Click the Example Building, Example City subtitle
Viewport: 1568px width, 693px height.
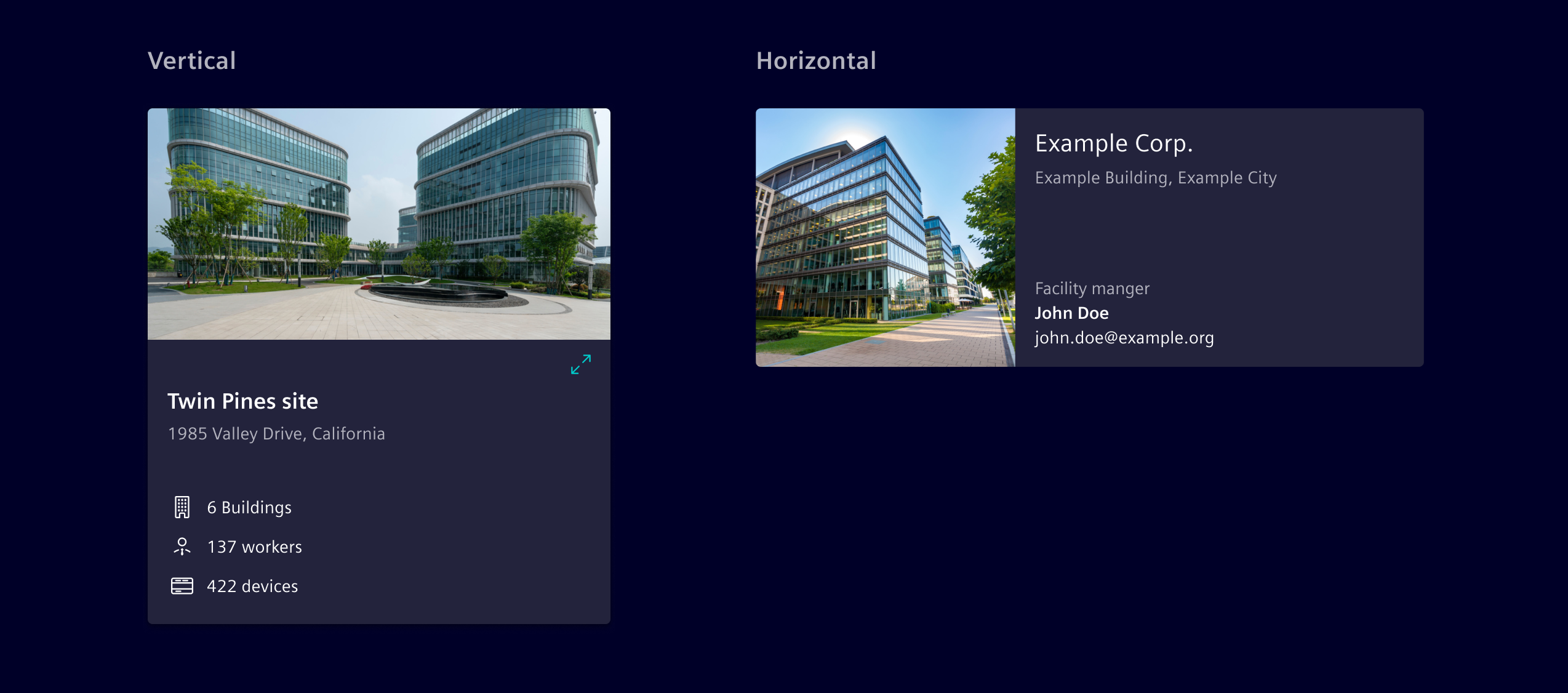[1155, 178]
